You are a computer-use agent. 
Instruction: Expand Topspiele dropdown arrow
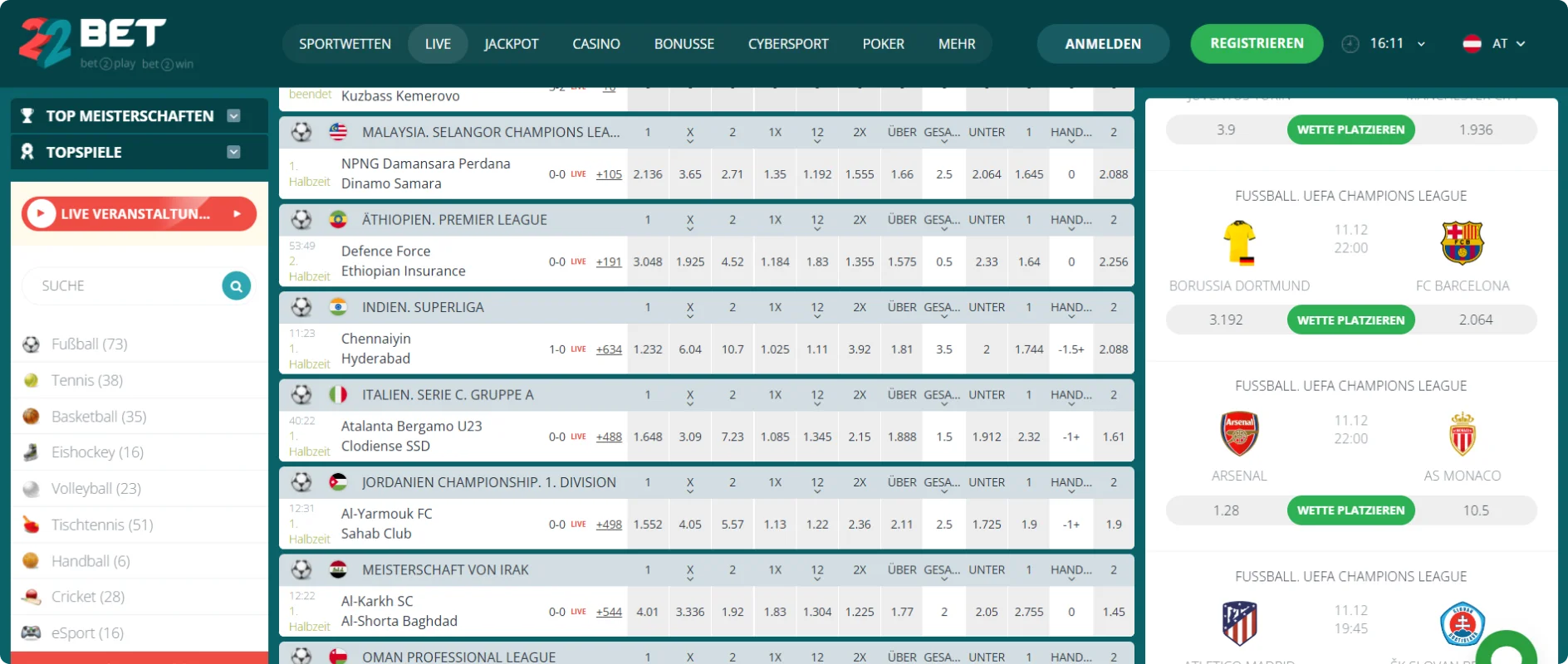coord(233,152)
